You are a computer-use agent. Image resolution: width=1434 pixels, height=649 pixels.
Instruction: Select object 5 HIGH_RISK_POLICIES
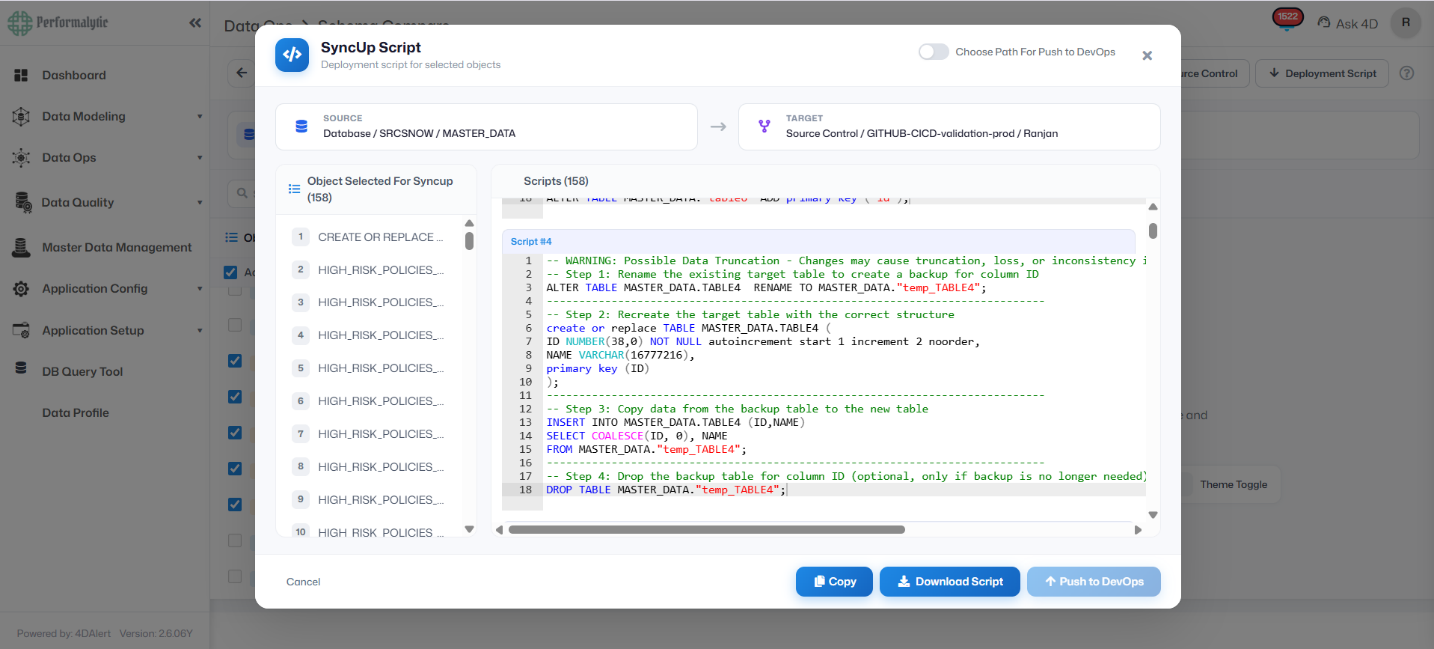point(369,368)
